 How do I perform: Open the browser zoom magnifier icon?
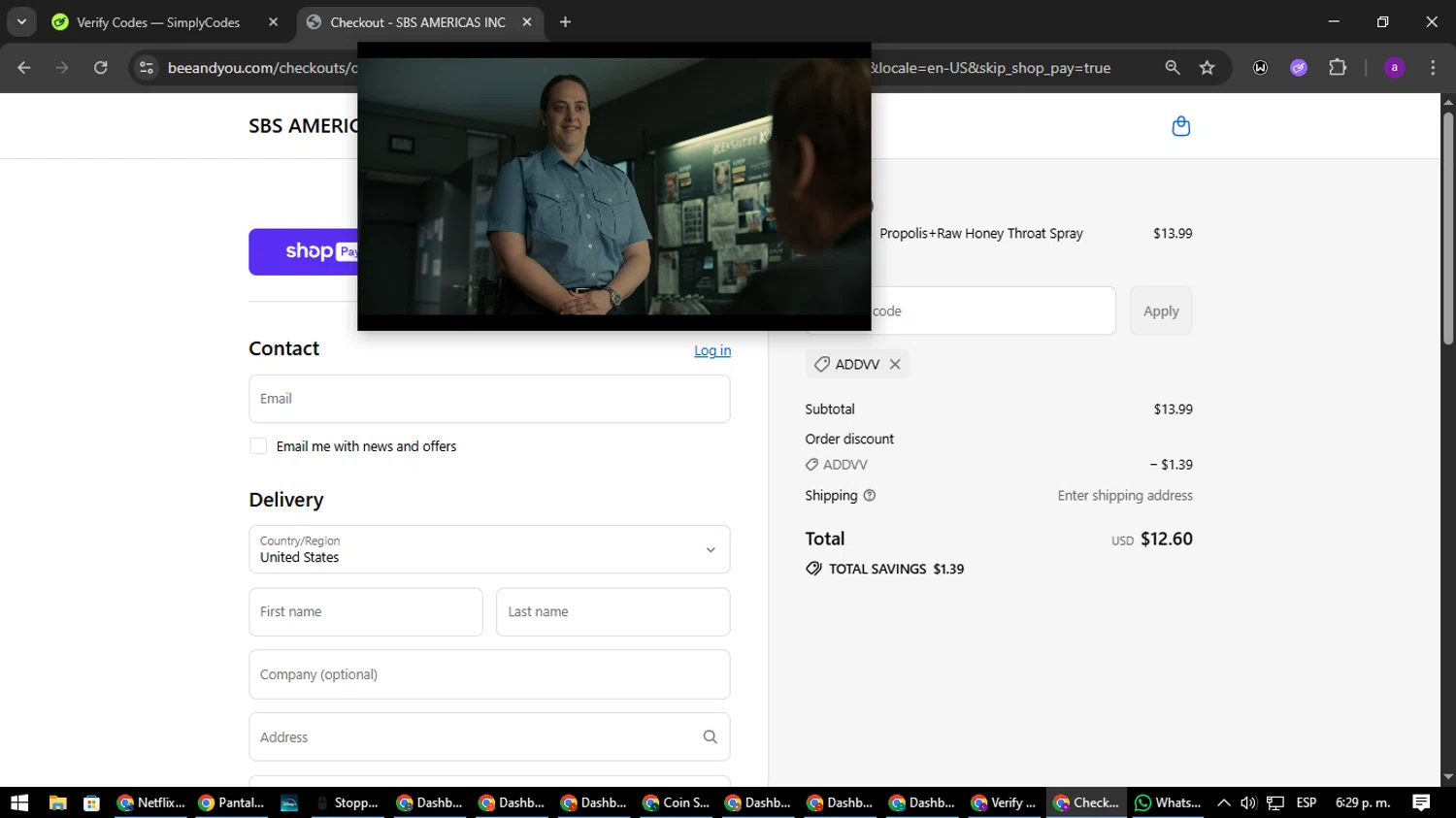[1173, 68]
